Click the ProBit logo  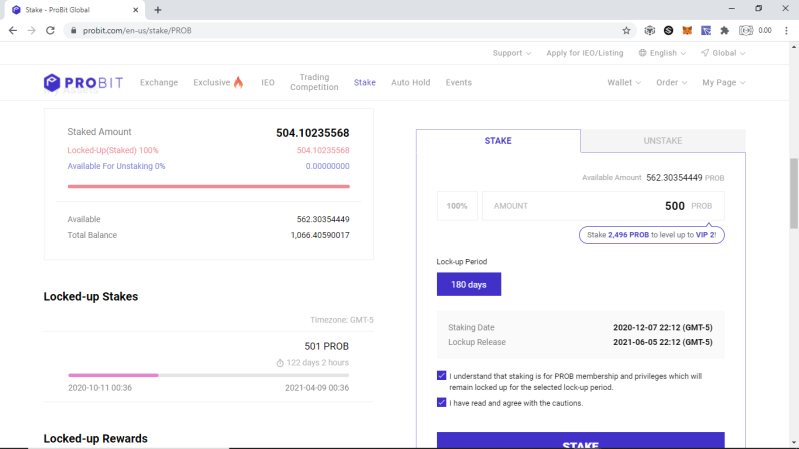[x=83, y=83]
